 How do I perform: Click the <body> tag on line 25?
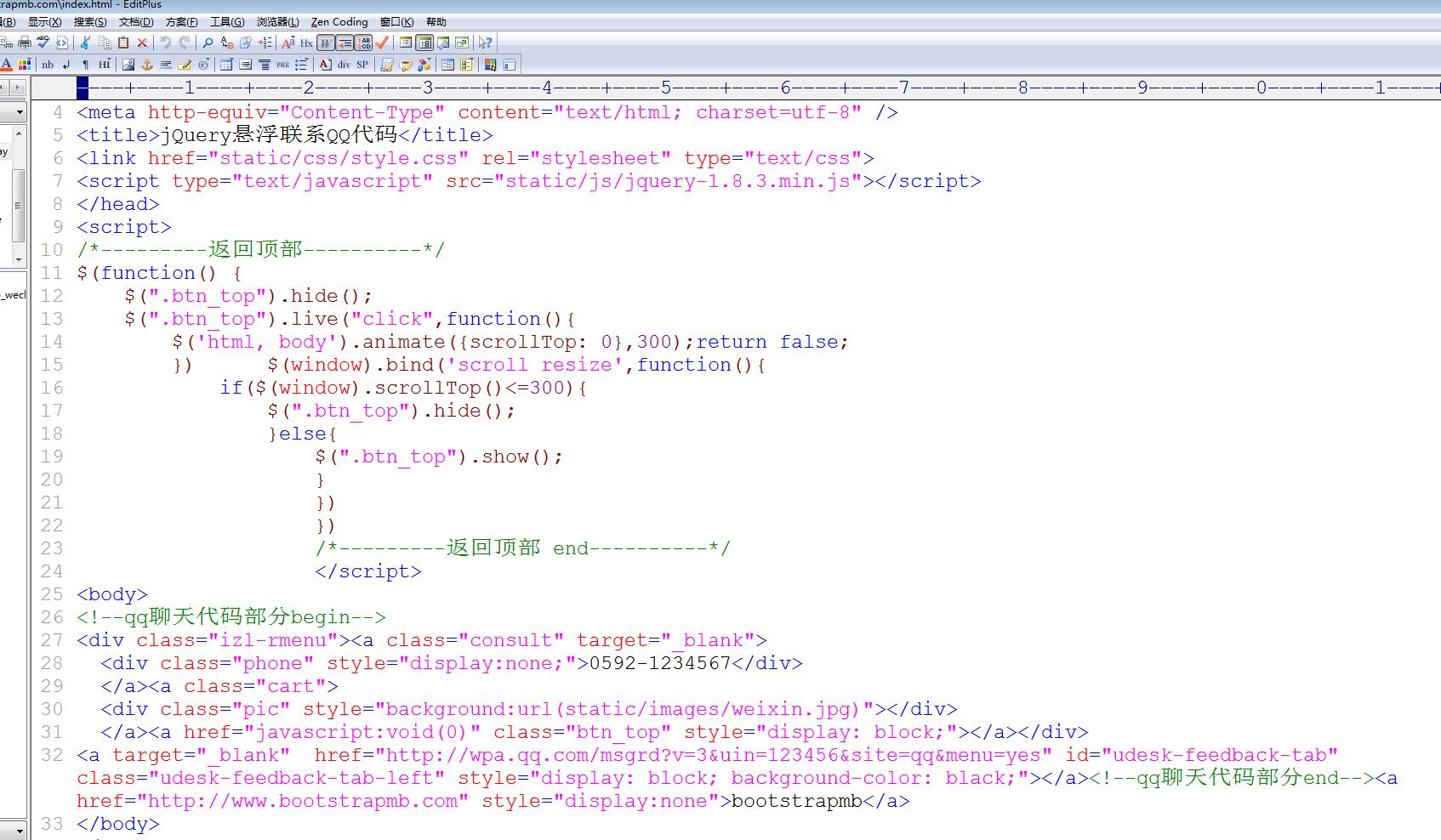tap(112, 594)
